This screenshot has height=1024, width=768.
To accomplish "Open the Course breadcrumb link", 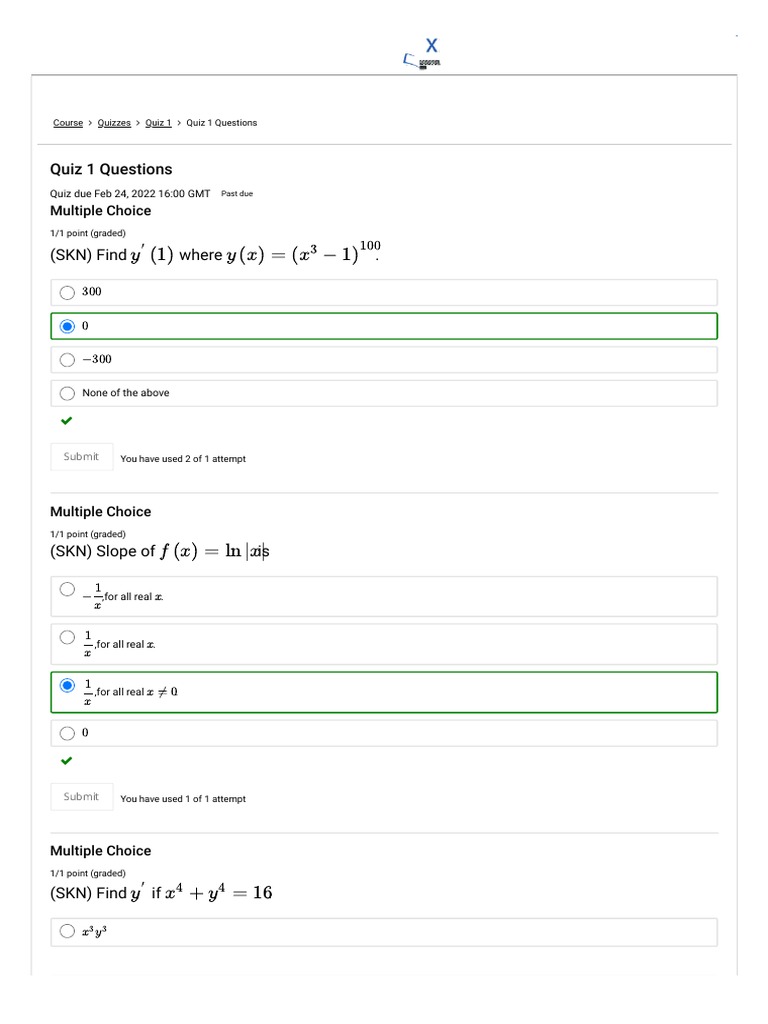I will (x=68, y=123).
